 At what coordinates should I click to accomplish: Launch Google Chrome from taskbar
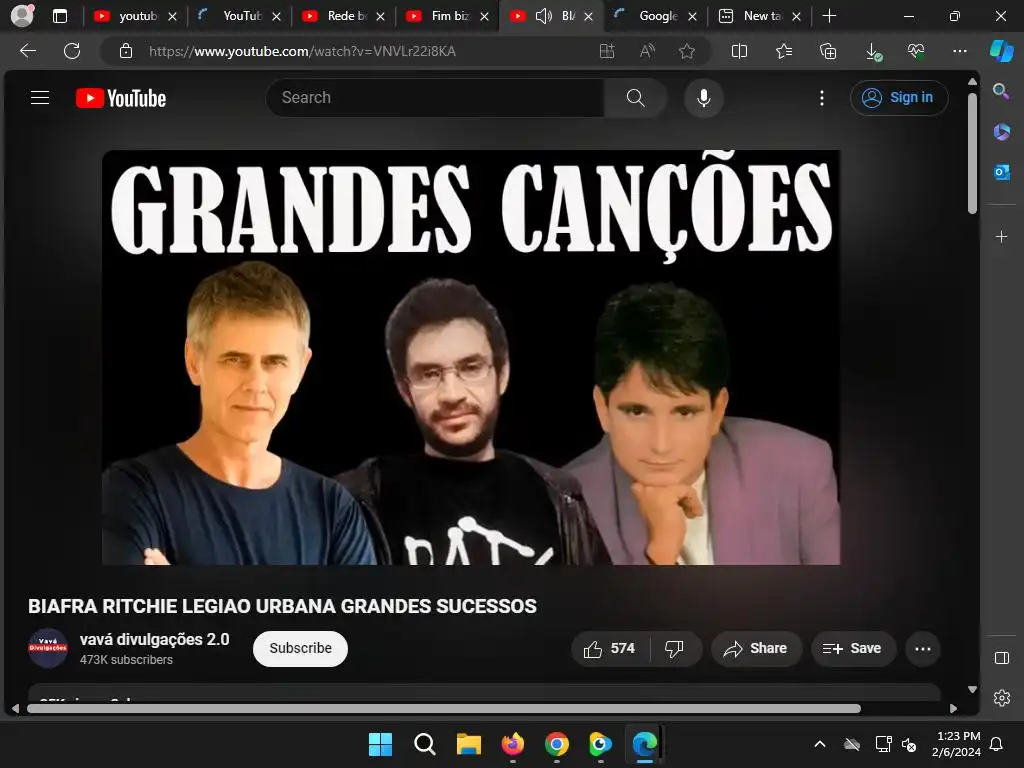click(556, 744)
